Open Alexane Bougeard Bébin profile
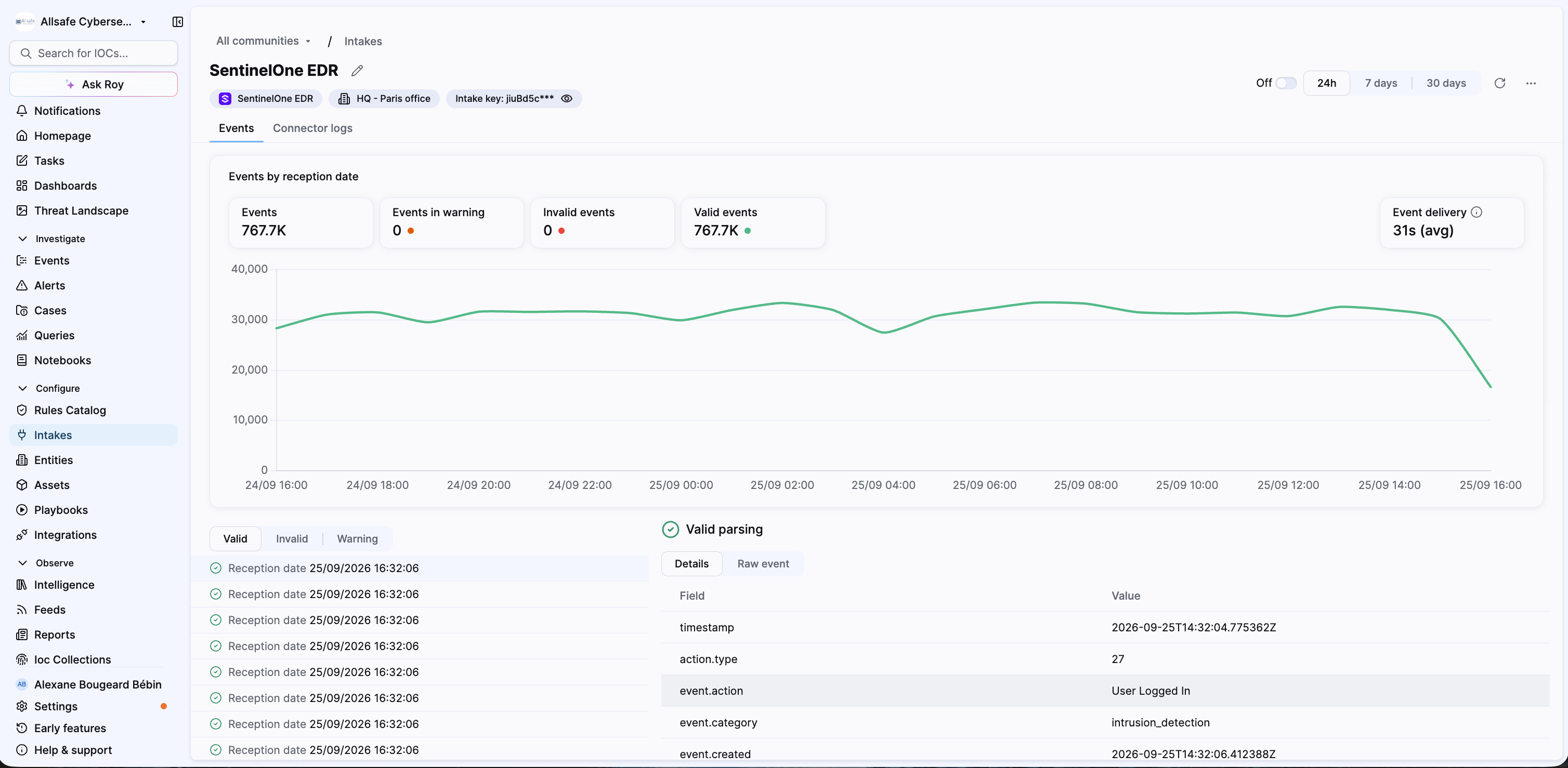 pos(90,685)
